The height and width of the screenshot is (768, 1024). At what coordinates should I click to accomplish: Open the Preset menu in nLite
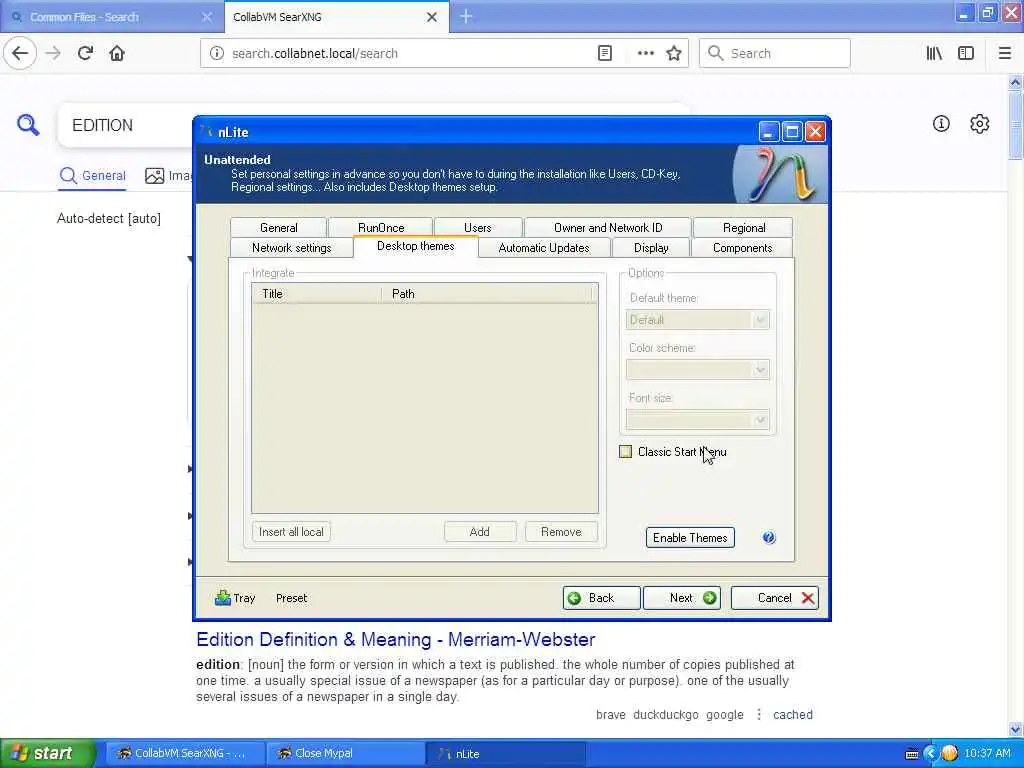coord(291,598)
